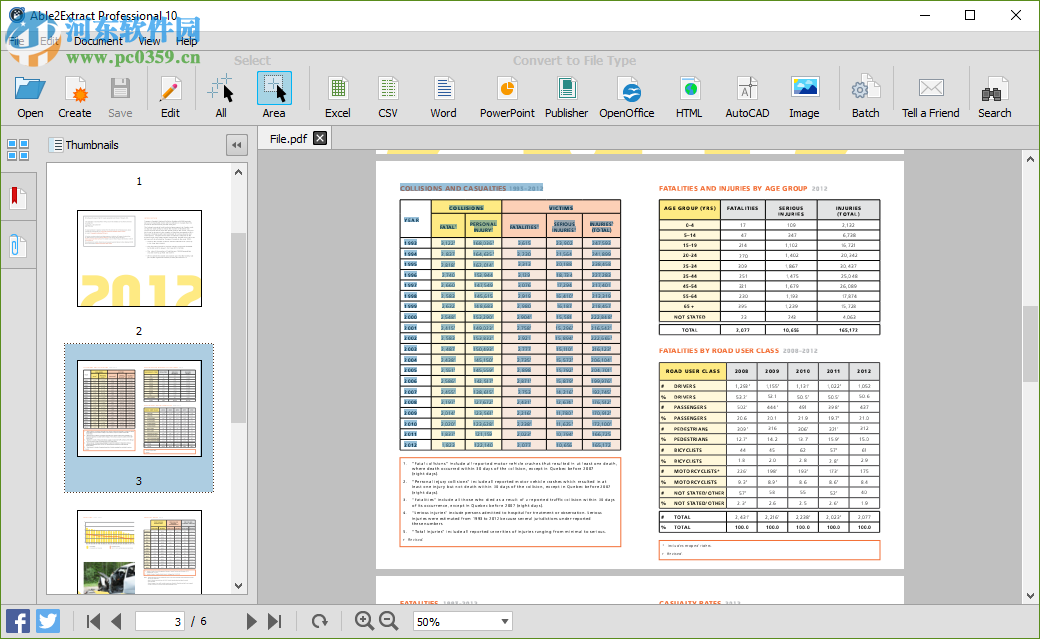The image size is (1040, 639).
Task: Open the Document menu
Action: click(x=98, y=41)
